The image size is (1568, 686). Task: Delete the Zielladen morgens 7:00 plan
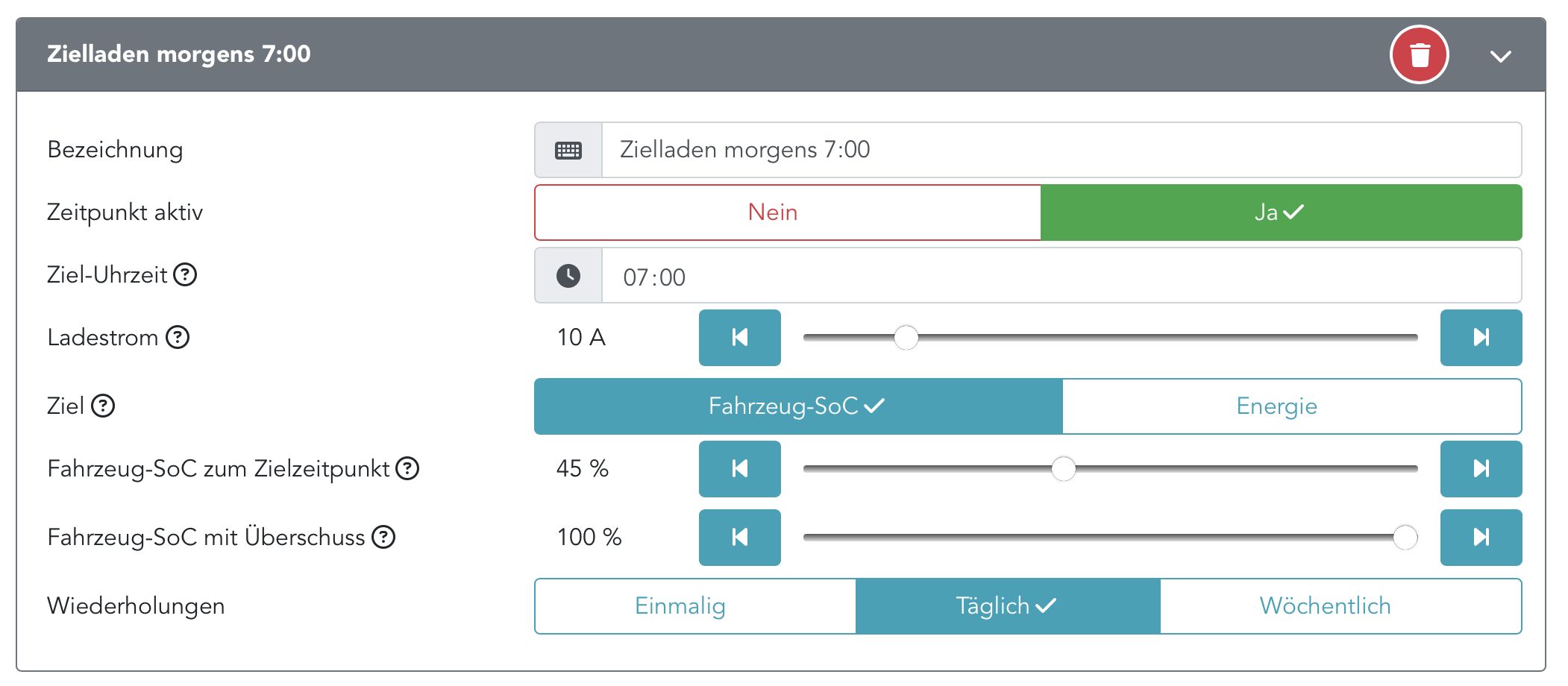pos(1419,55)
